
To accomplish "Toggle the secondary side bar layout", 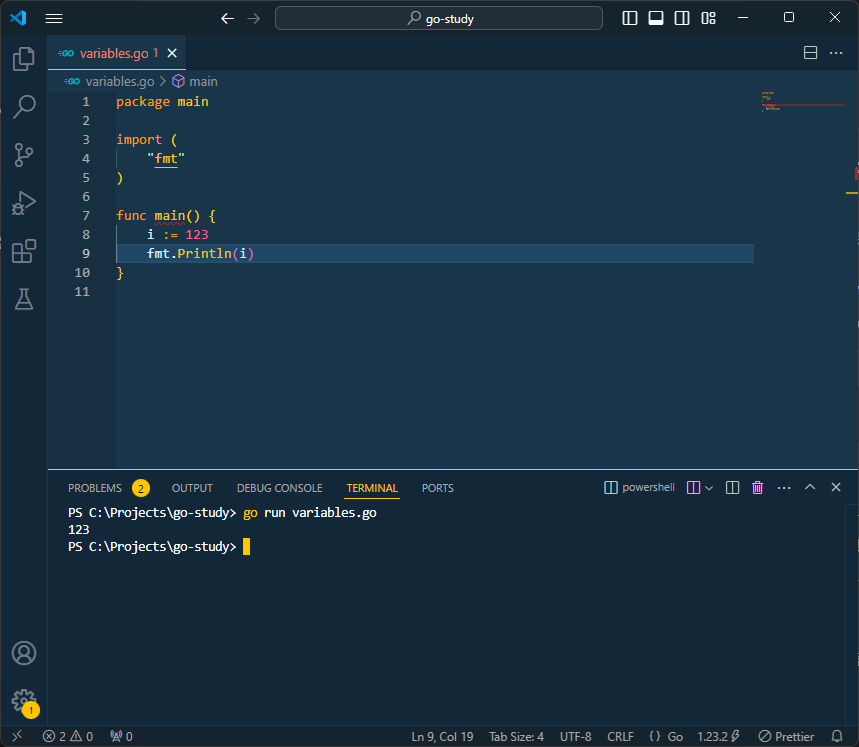I will 682,18.
